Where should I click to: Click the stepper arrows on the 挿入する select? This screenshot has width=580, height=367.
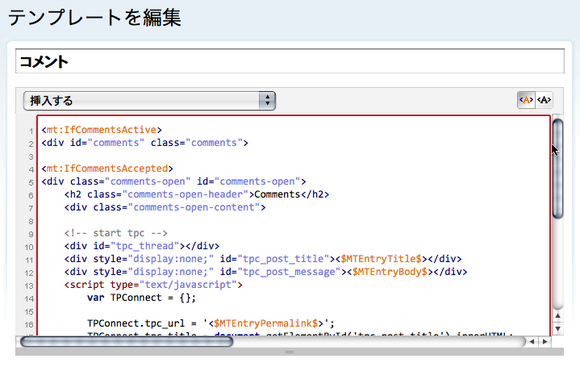tap(267, 101)
